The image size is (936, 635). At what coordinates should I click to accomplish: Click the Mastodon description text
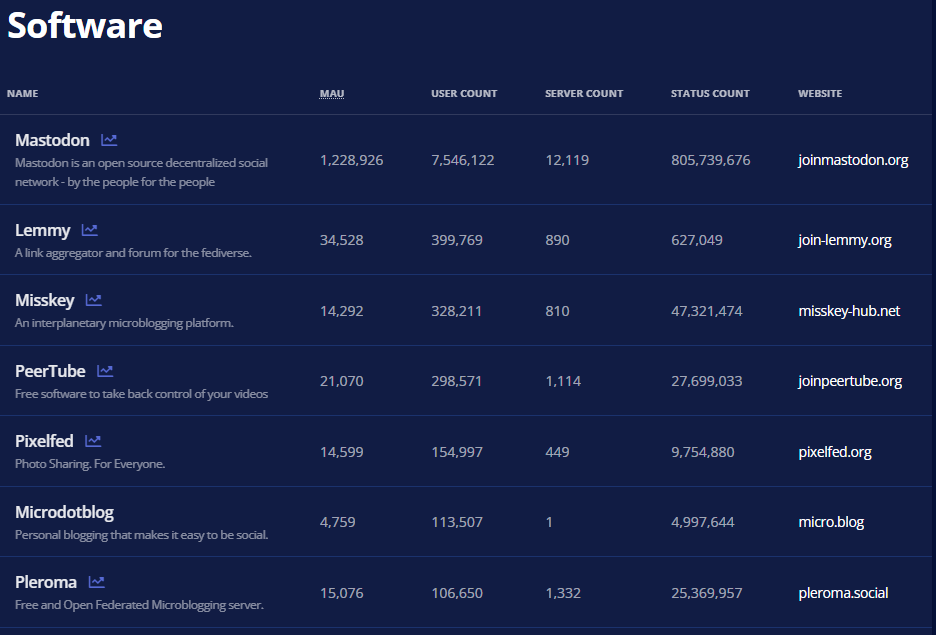(141, 172)
